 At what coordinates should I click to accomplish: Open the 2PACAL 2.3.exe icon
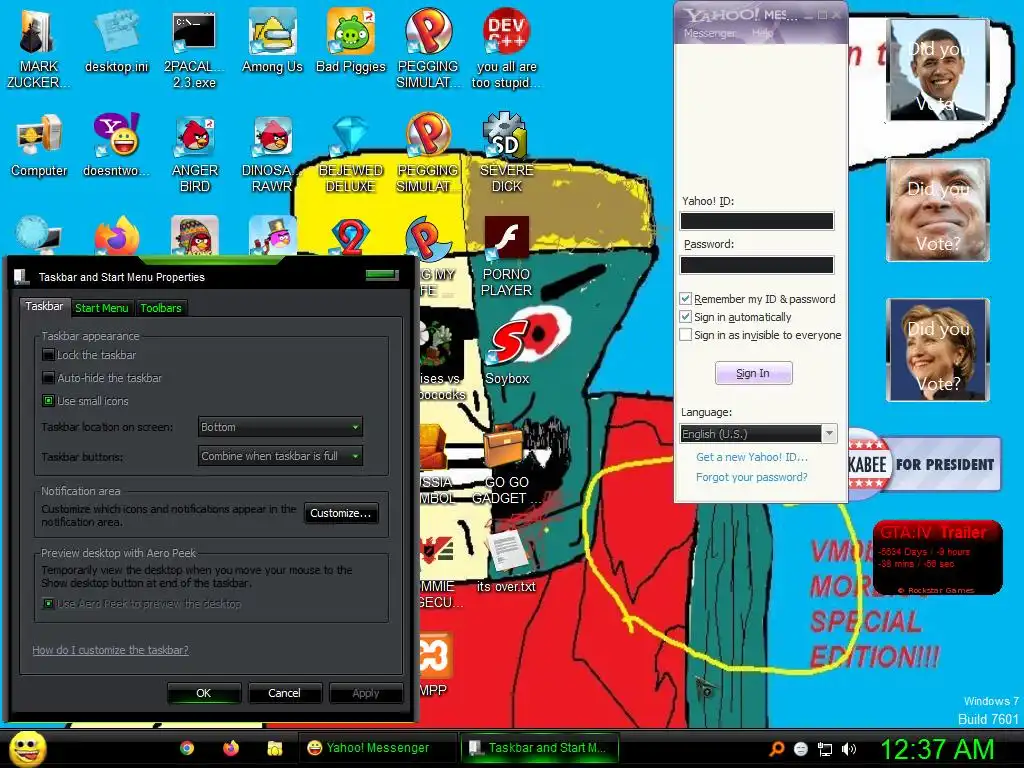[x=194, y=47]
